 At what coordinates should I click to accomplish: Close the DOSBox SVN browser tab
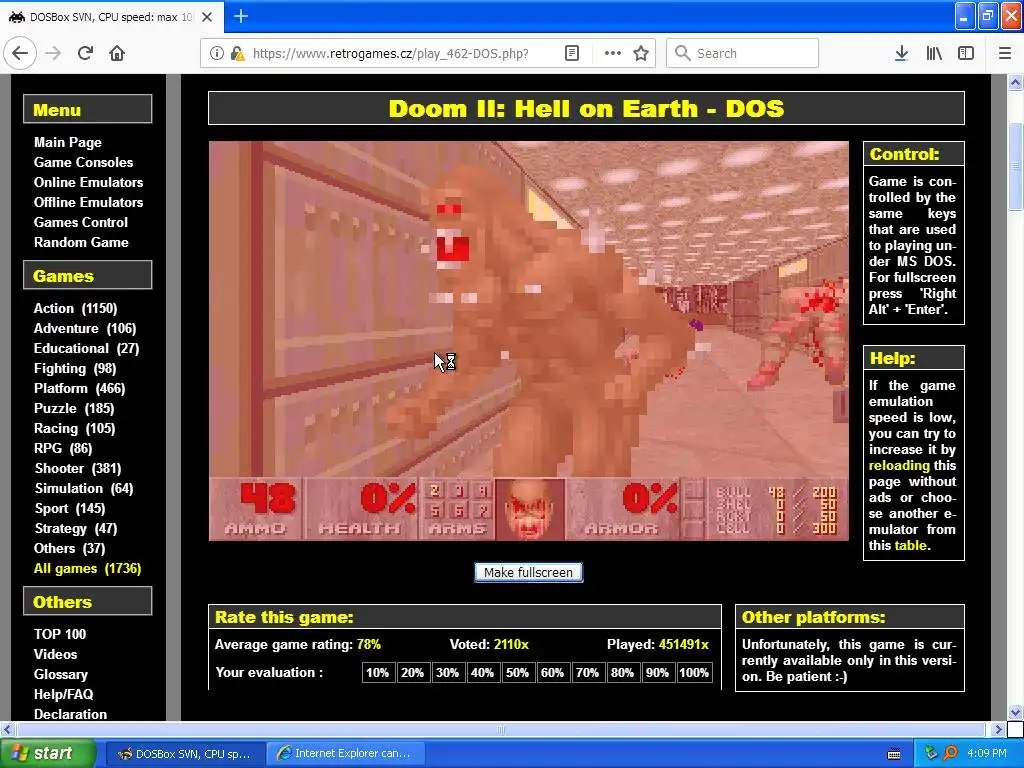click(207, 17)
